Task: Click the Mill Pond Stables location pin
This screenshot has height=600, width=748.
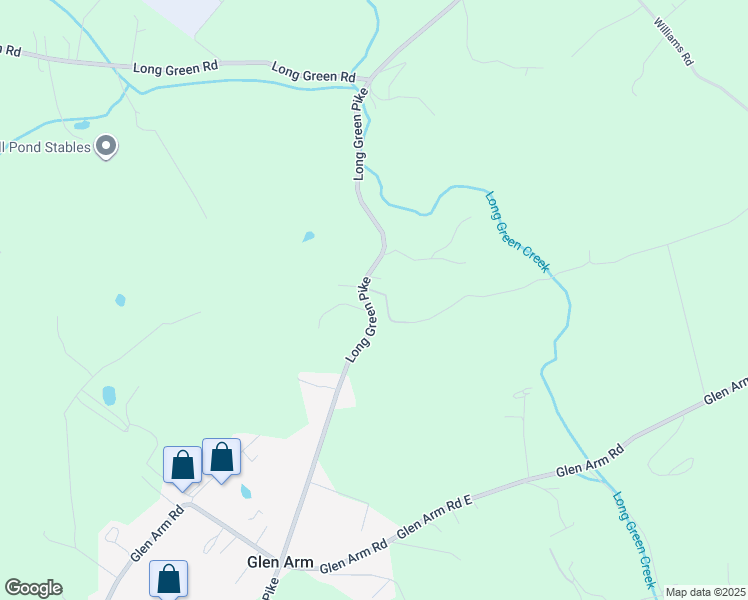Action: click(x=106, y=147)
